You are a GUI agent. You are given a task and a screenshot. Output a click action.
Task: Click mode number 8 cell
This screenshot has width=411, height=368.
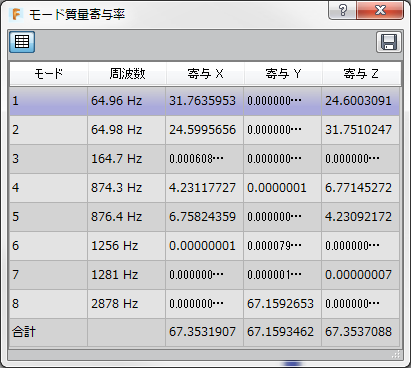[x=48, y=304]
